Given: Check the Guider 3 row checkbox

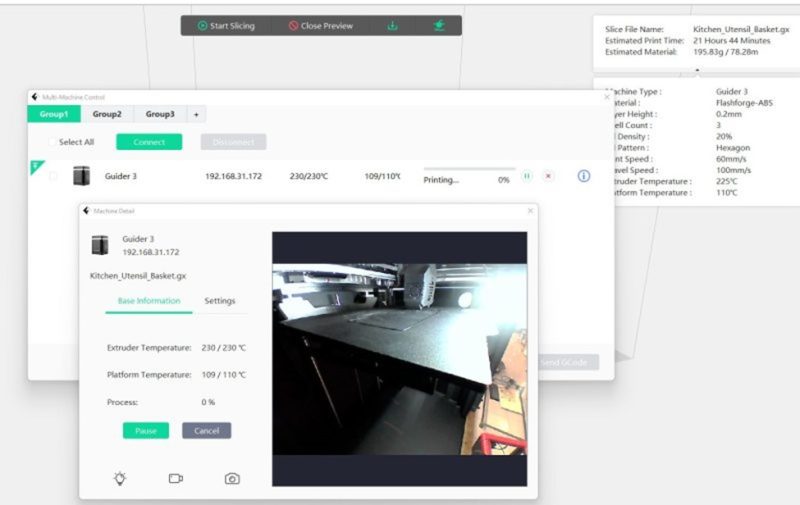Looking at the screenshot, I should coord(53,177).
